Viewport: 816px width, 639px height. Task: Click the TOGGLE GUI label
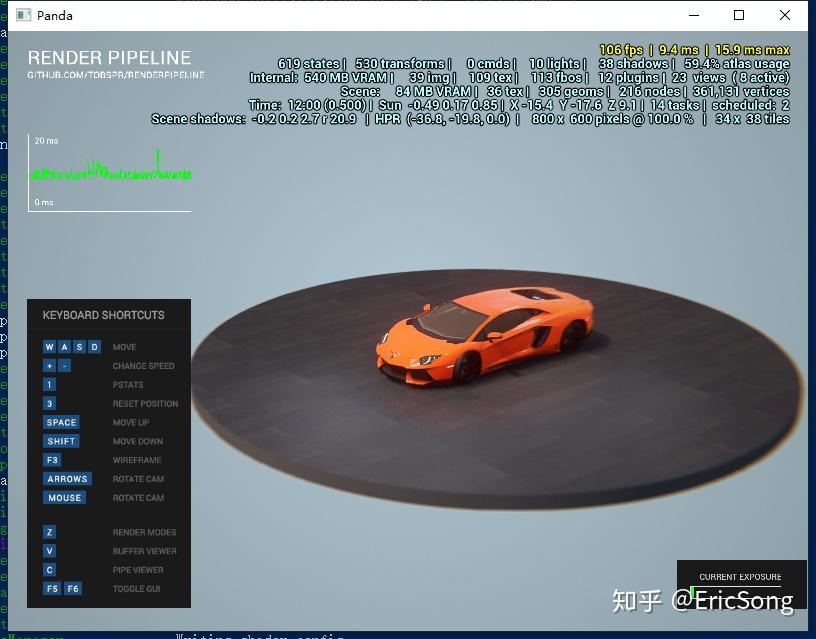137,589
